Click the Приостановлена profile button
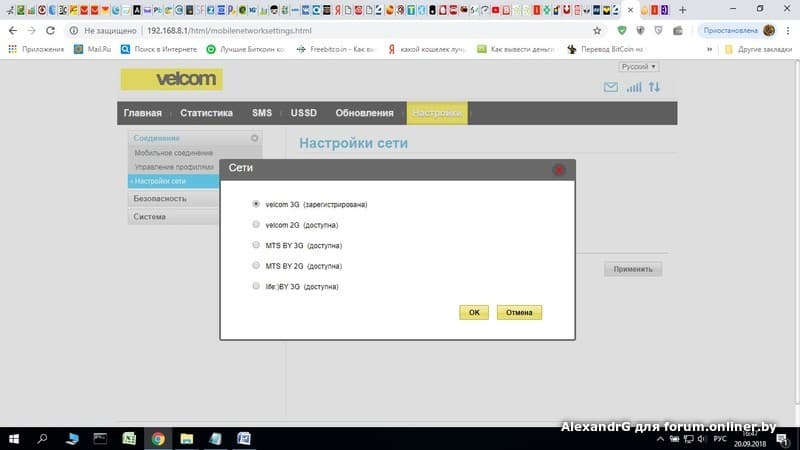This screenshot has width=800, height=450. [x=739, y=31]
